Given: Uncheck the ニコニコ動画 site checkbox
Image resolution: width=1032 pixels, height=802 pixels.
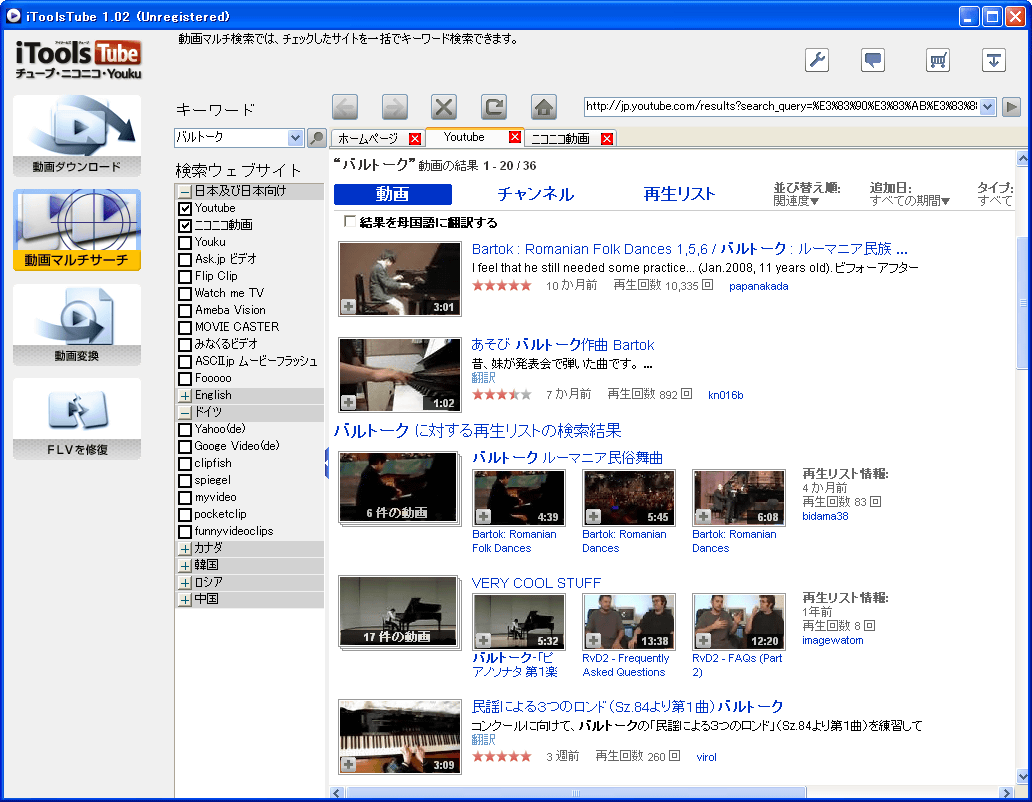Looking at the screenshot, I should pos(185,226).
